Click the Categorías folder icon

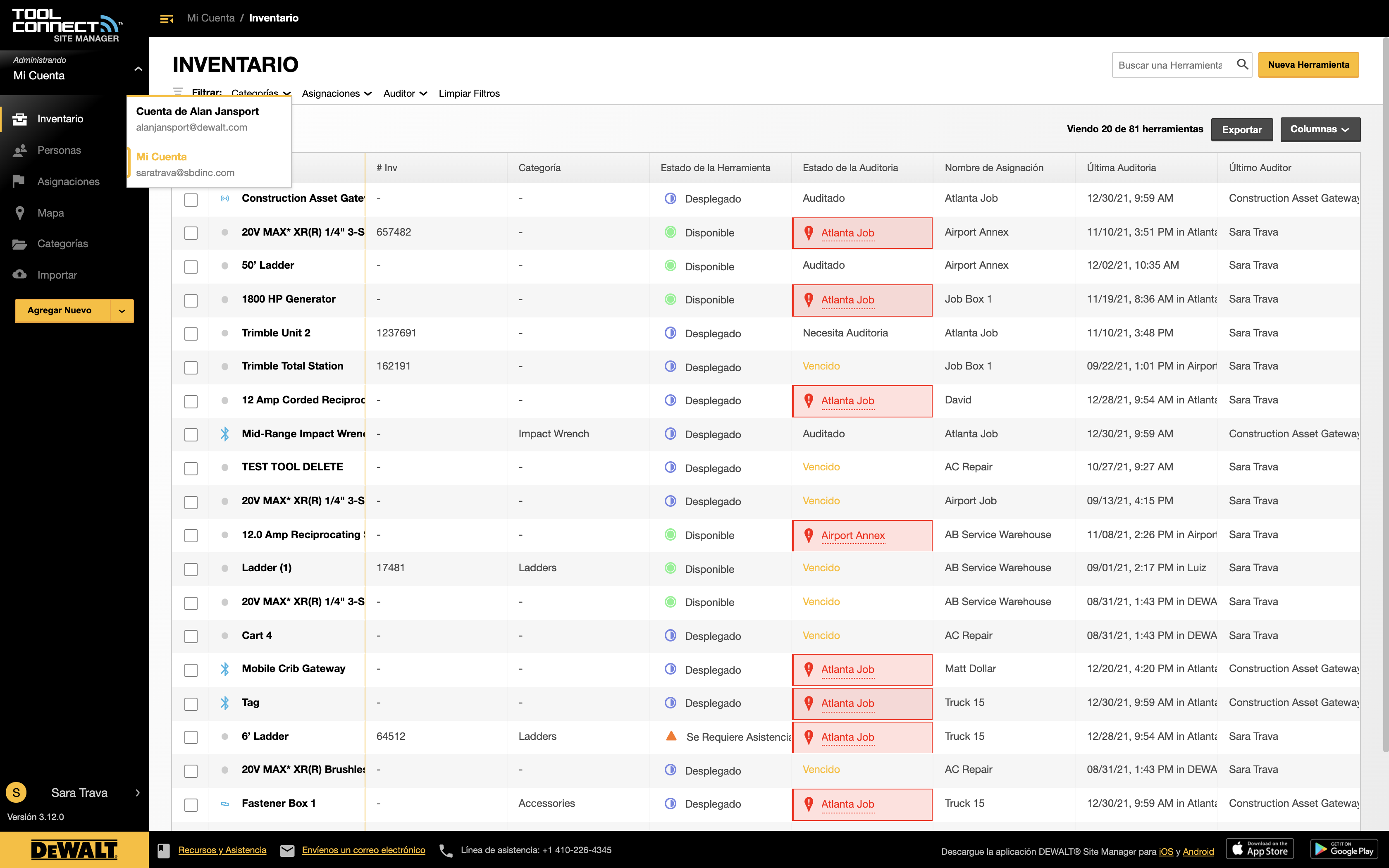tap(19, 244)
